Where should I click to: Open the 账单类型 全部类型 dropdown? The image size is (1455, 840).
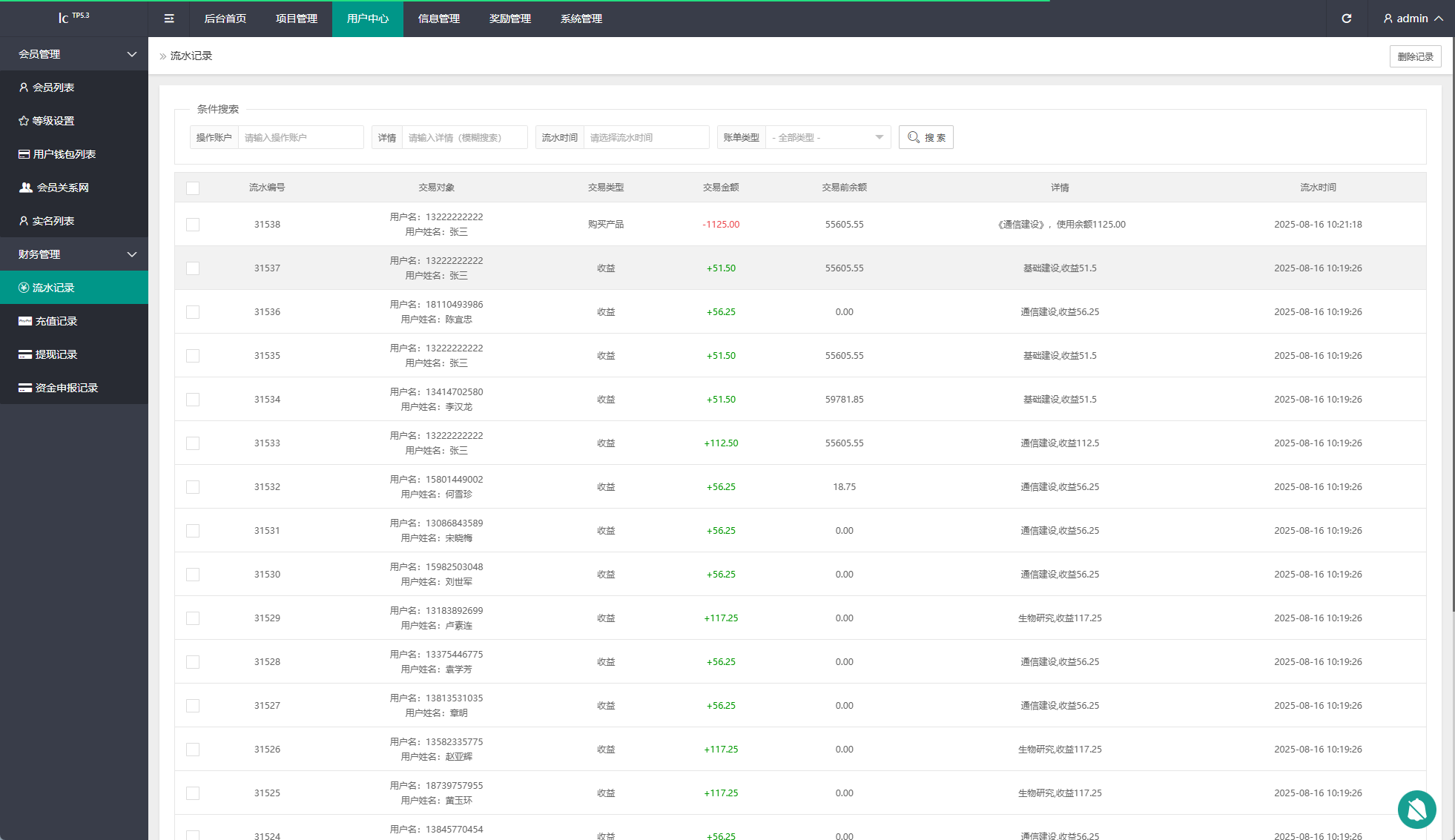[828, 138]
